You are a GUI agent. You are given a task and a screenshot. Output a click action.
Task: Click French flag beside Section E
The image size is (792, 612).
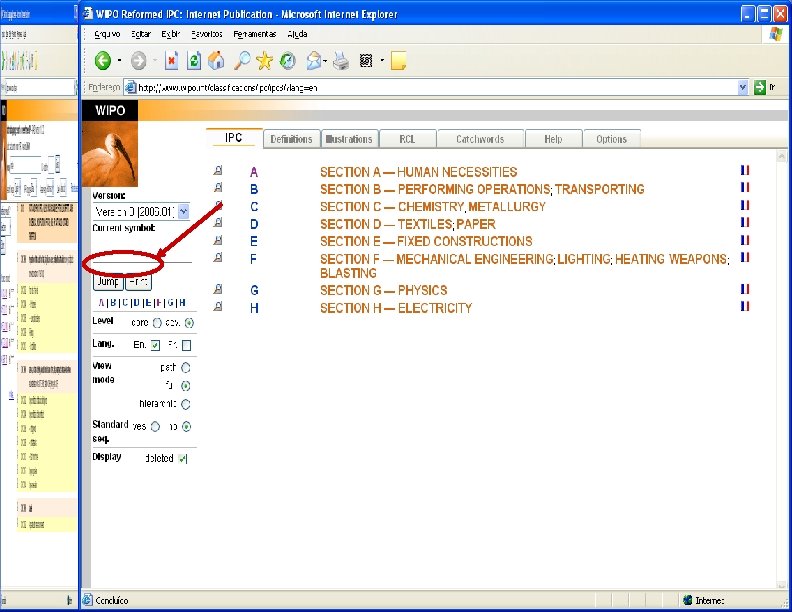[745, 240]
